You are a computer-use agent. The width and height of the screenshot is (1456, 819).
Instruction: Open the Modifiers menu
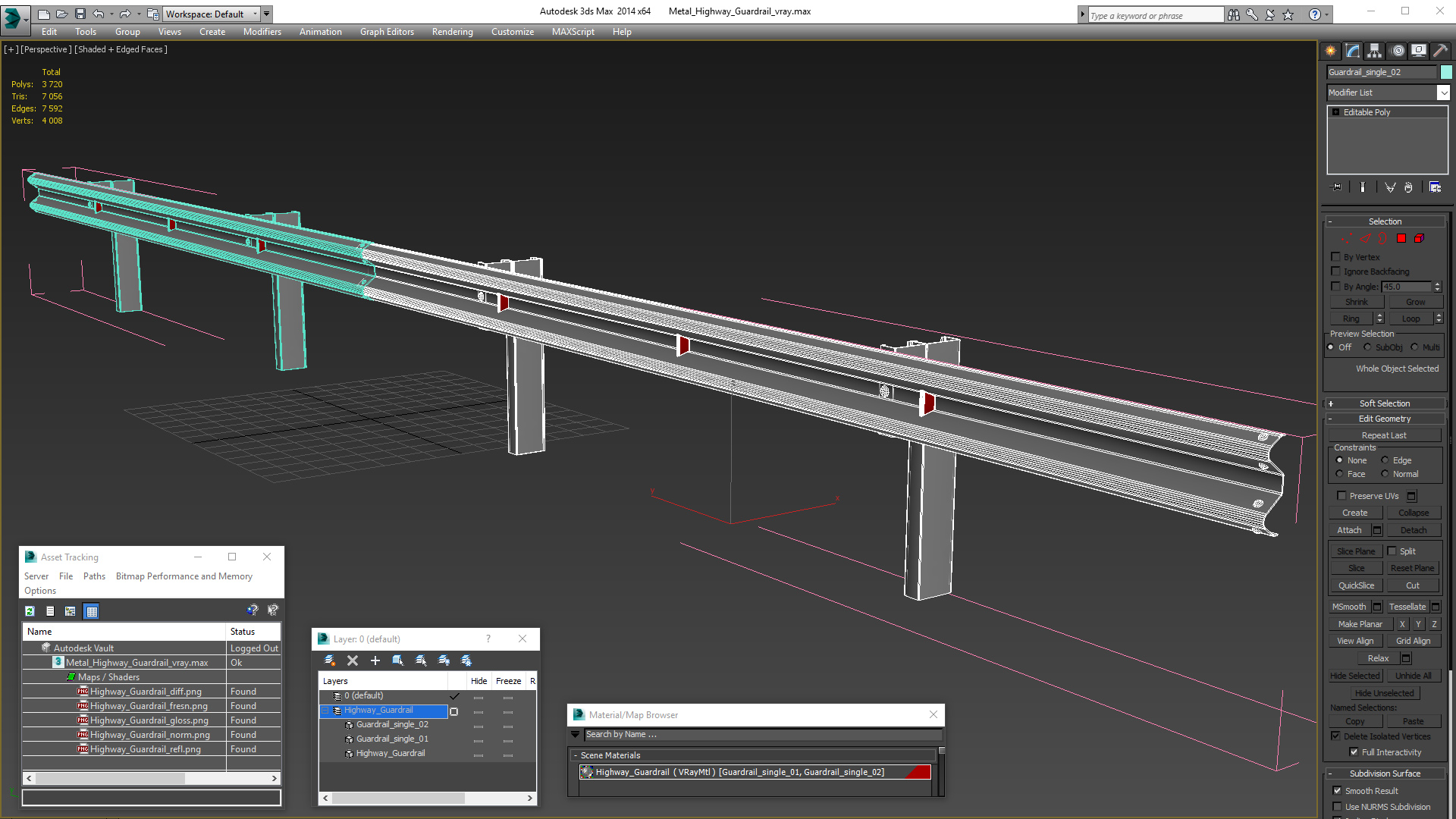tap(262, 32)
